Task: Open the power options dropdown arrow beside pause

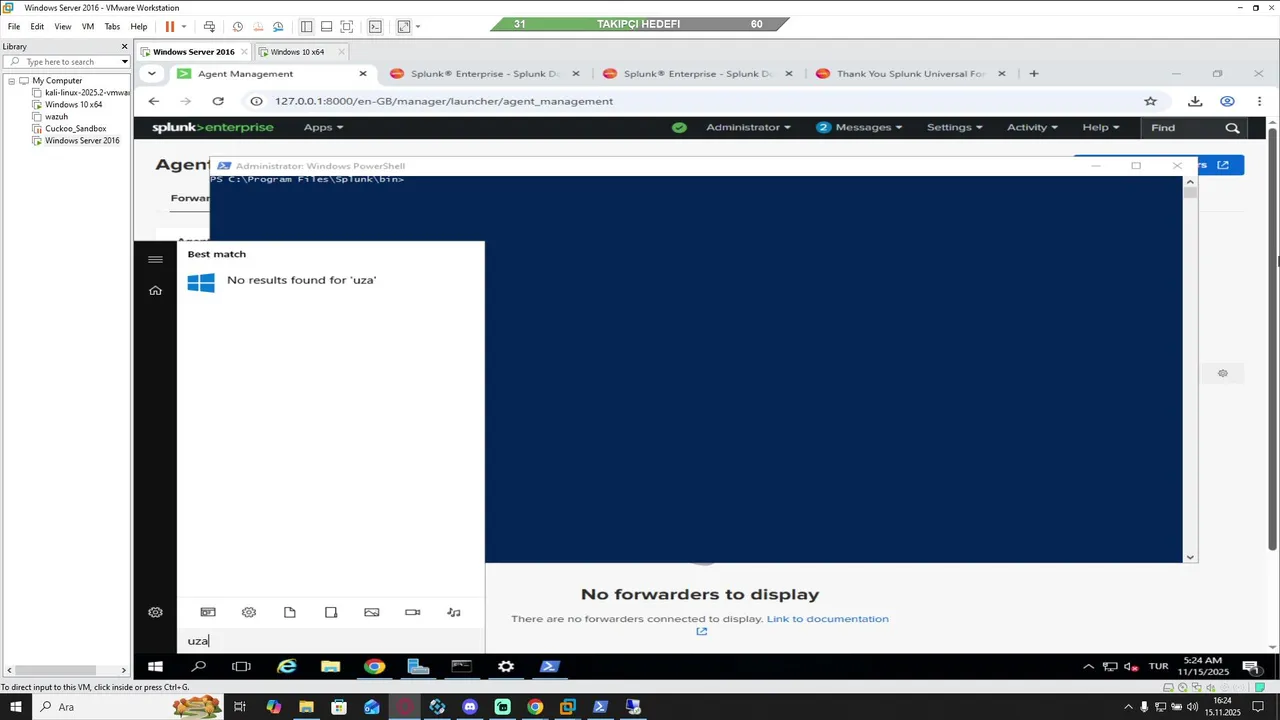Action: click(x=183, y=27)
